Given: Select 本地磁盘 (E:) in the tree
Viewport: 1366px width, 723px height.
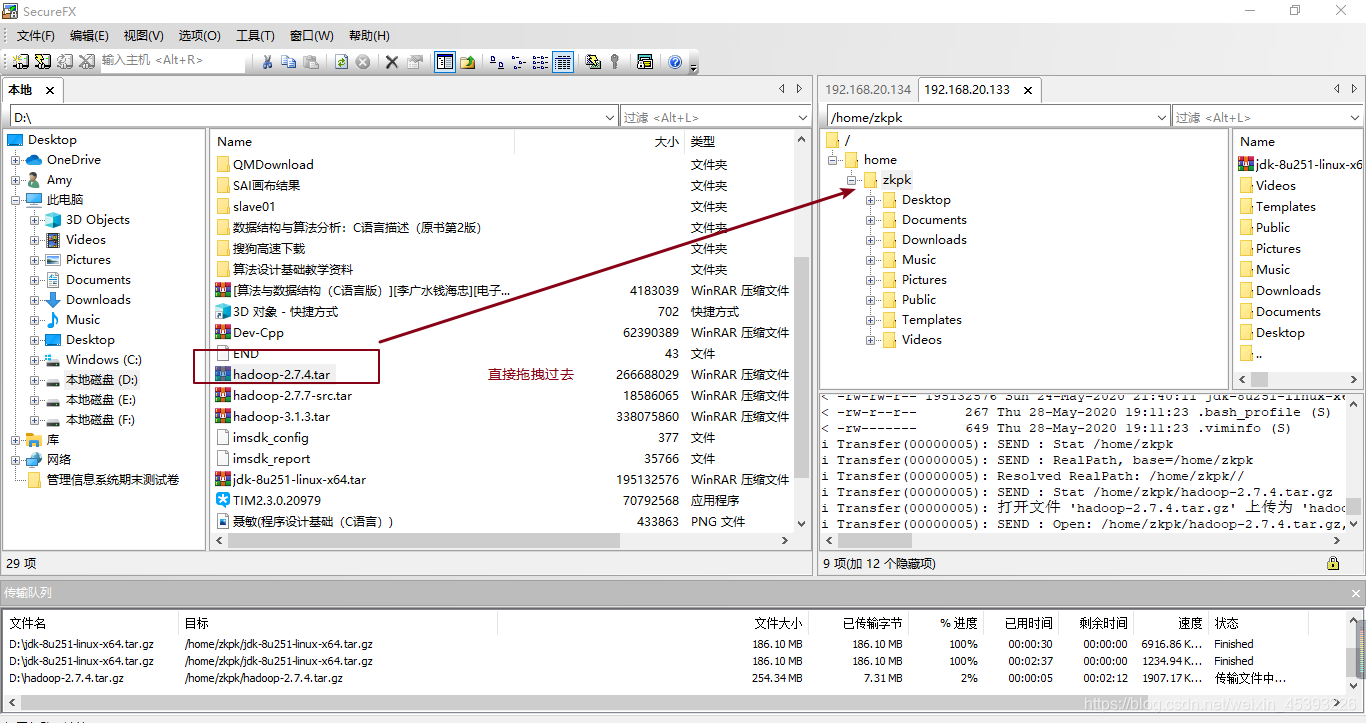Looking at the screenshot, I should coord(100,400).
